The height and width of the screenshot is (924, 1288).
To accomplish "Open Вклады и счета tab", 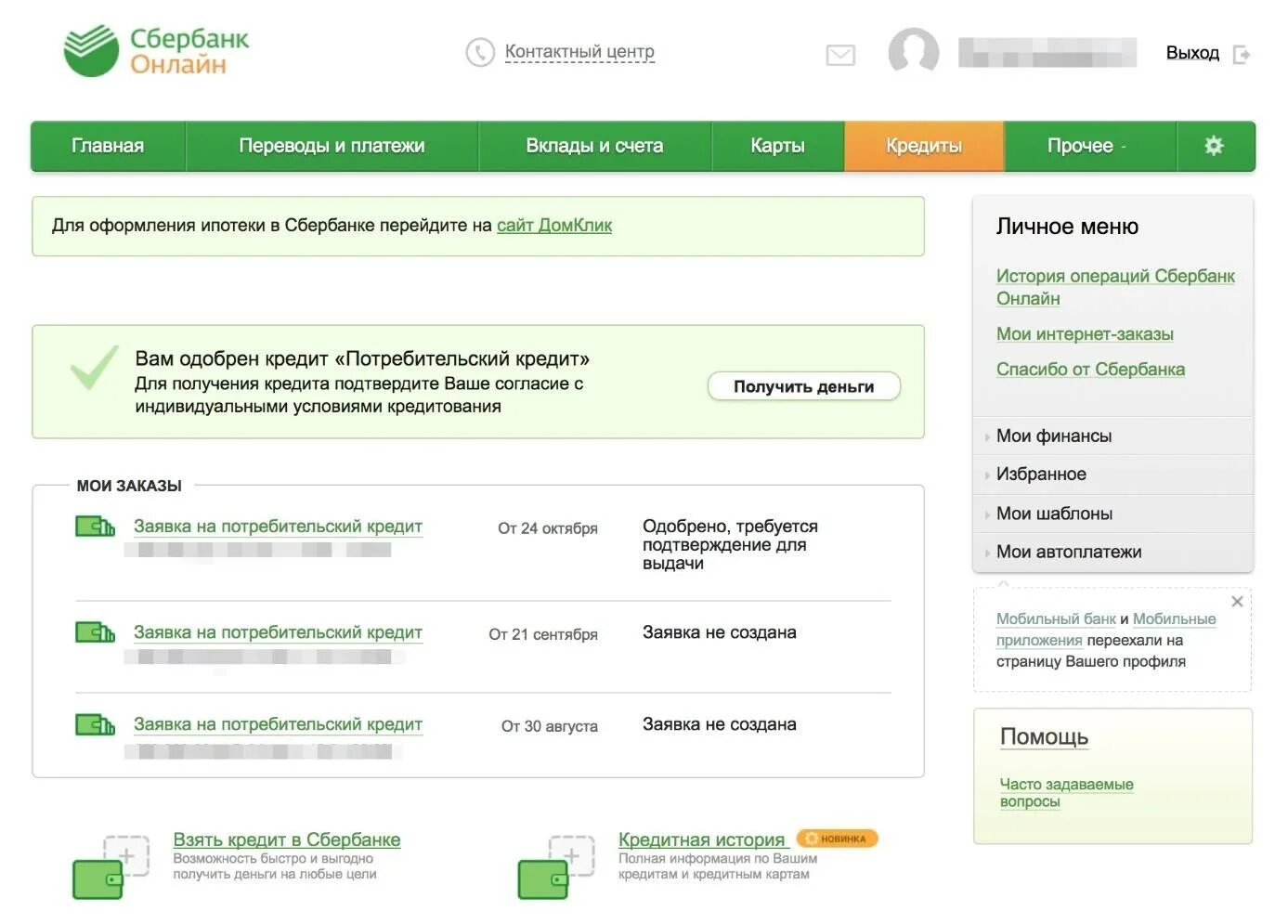I will click(x=594, y=146).
